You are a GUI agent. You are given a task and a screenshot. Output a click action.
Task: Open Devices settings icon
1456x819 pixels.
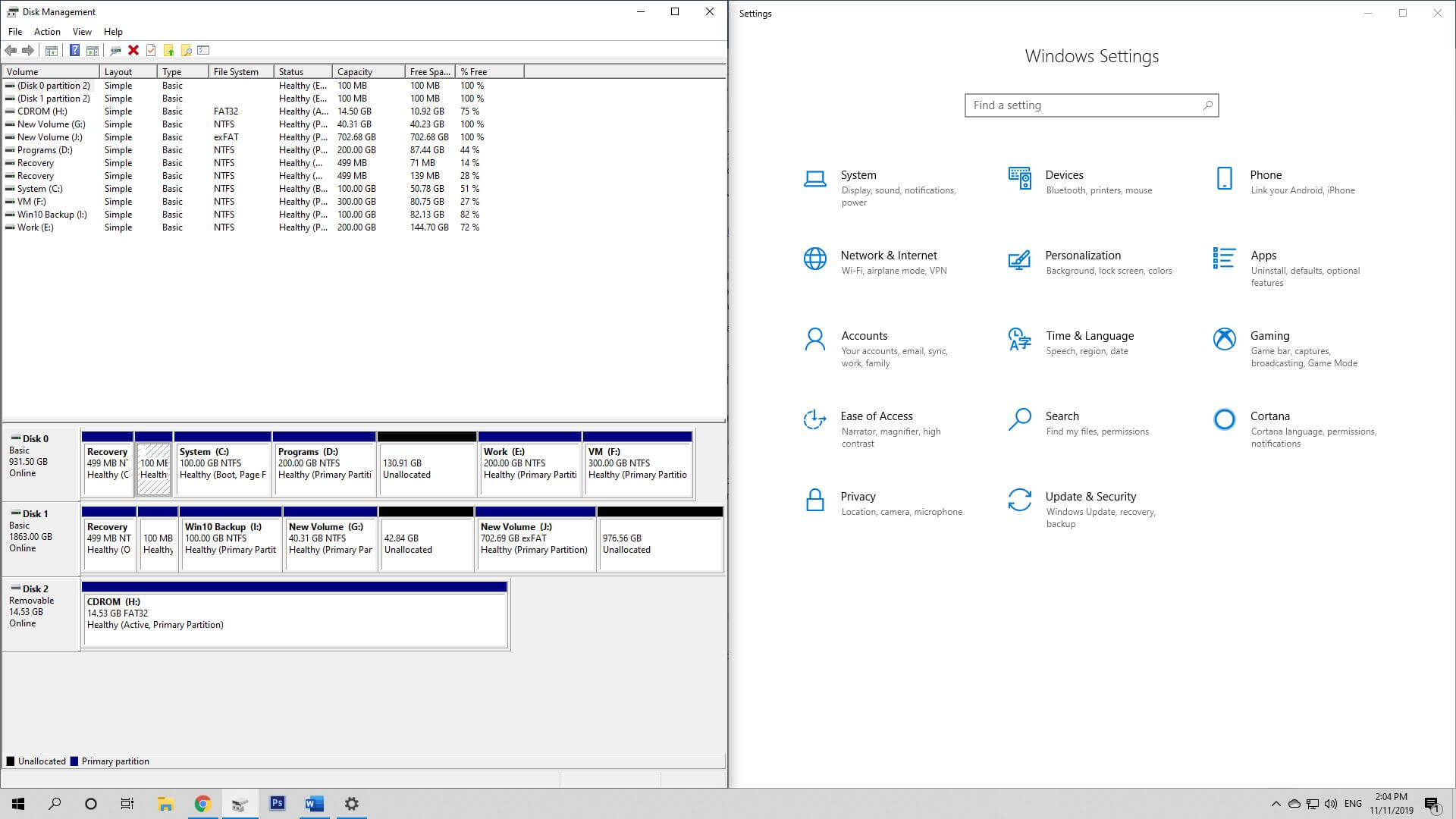coord(1019,179)
